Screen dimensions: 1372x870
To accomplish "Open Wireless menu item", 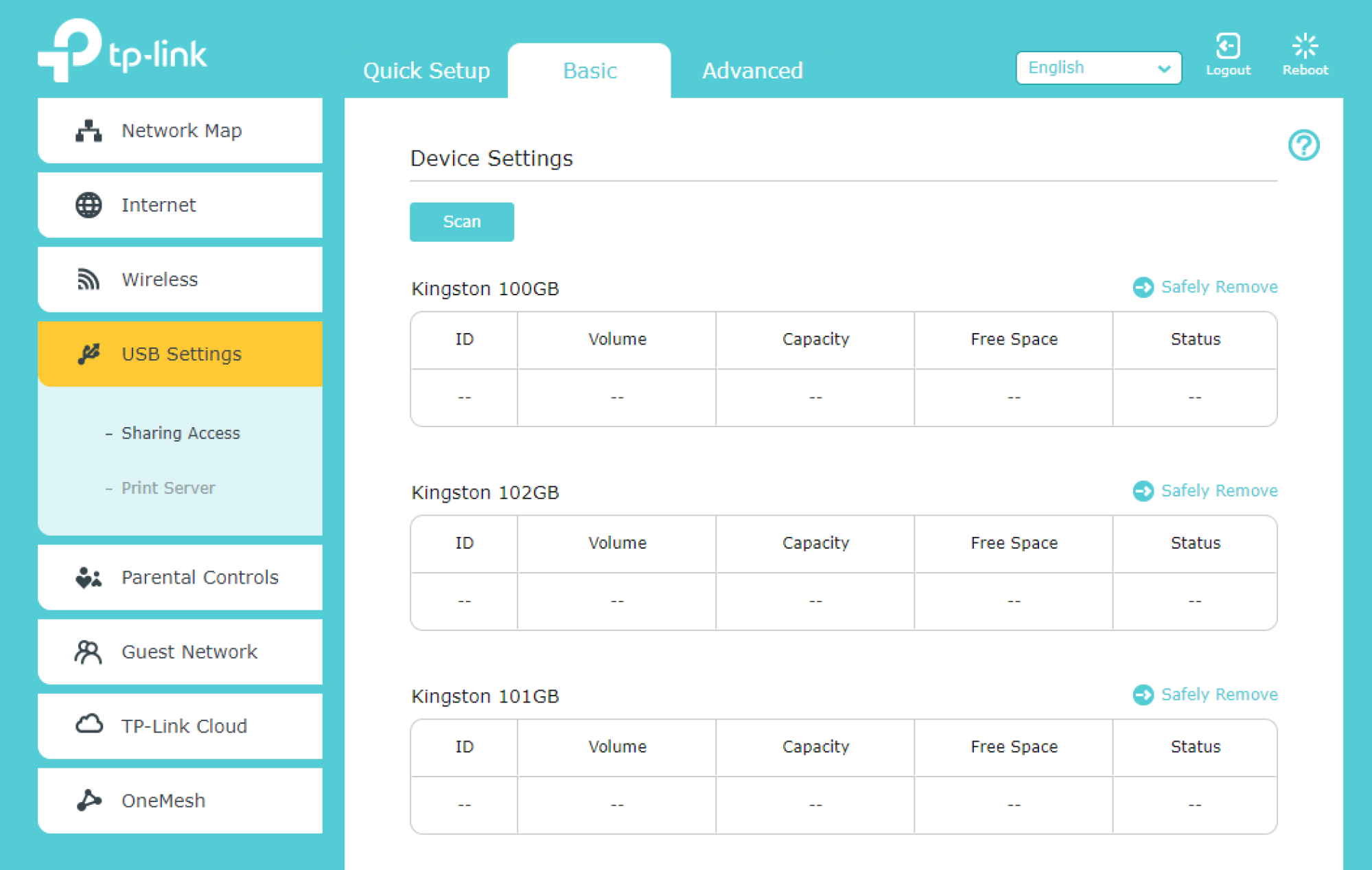I will 180,279.
